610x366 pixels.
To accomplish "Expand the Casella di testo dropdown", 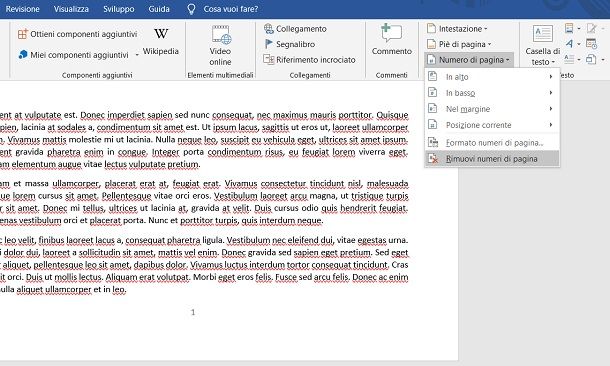I will [543, 56].
